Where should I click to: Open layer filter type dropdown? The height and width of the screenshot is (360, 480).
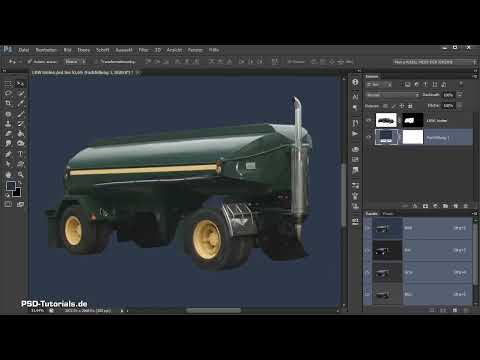coord(379,85)
